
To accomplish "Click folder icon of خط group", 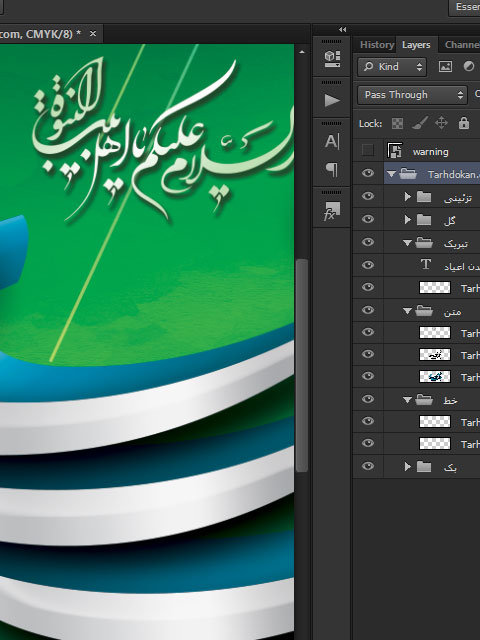I will click(424, 400).
